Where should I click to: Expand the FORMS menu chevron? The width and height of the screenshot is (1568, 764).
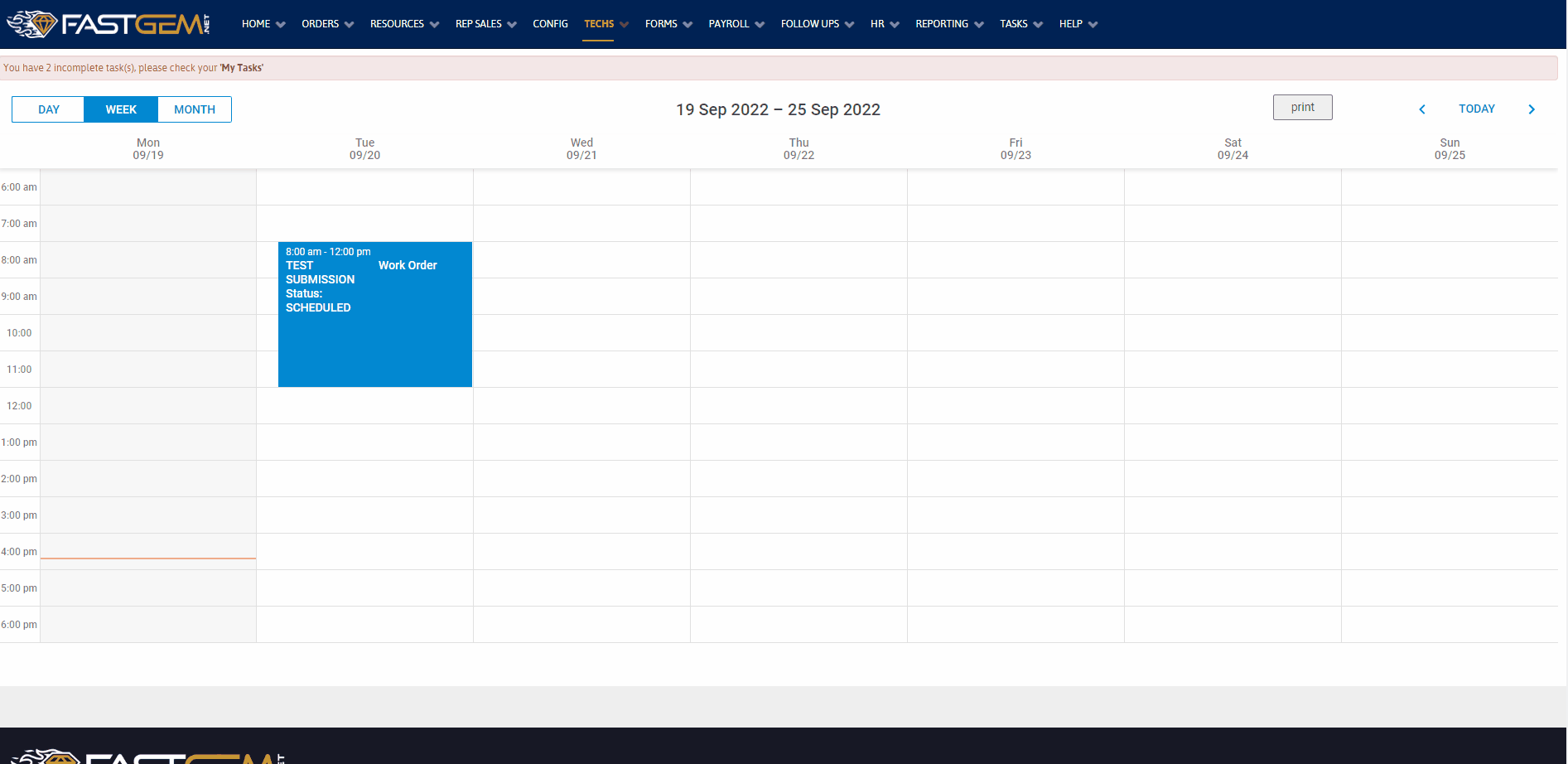pyautogui.click(x=688, y=25)
